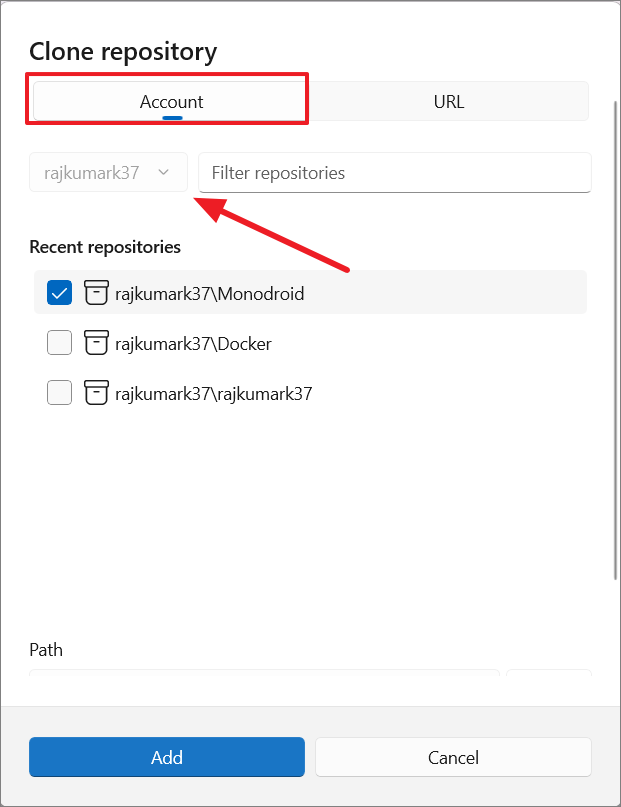Click the Path input field

[x=265, y=680]
